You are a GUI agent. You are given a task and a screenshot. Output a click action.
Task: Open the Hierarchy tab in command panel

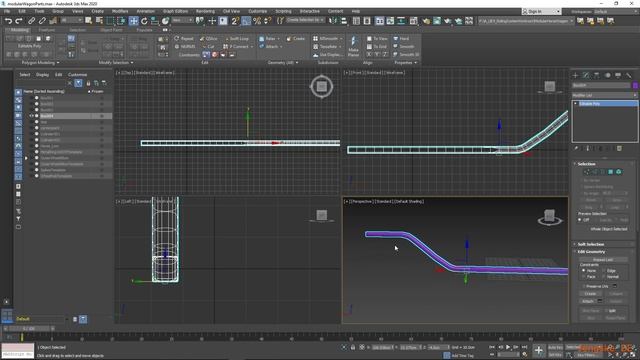597,75
